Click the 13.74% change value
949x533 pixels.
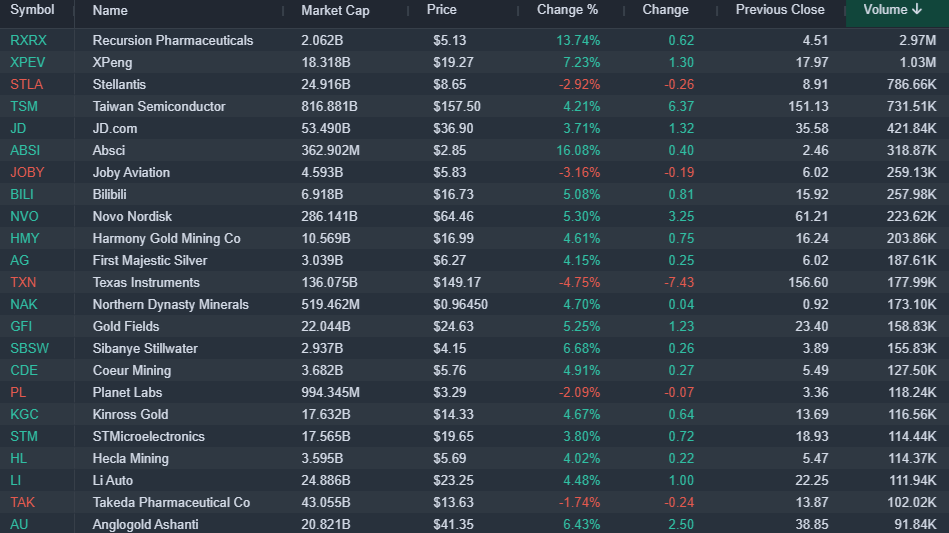point(578,41)
